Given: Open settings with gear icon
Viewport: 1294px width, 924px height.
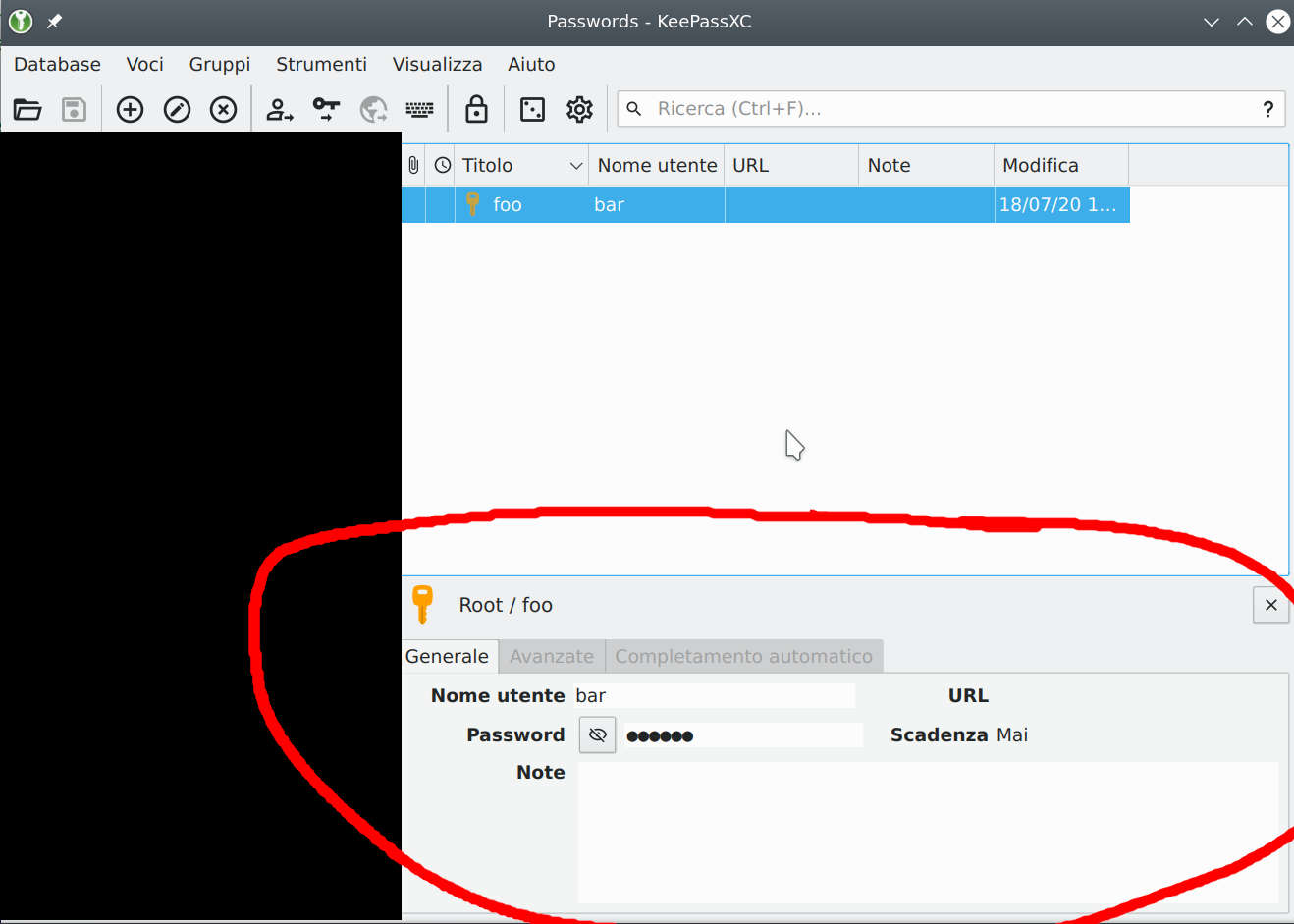Looking at the screenshot, I should [x=579, y=109].
